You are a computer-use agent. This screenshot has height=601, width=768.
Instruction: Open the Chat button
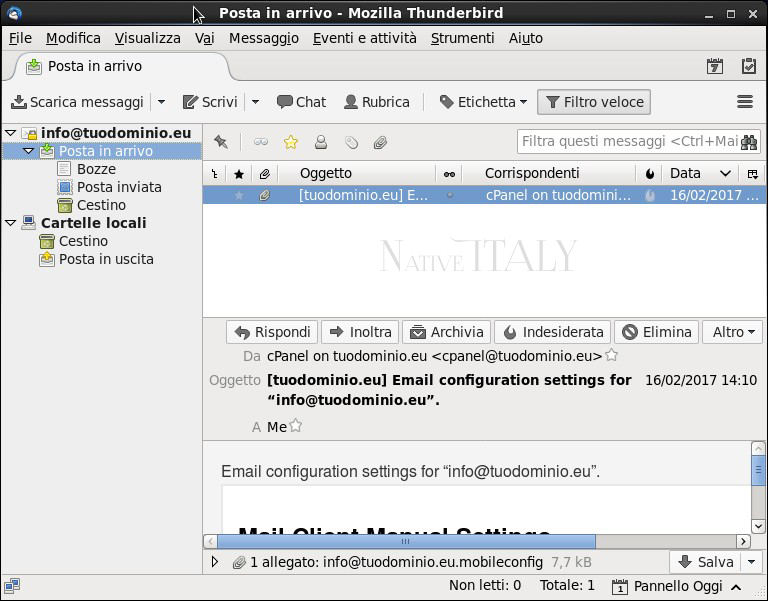click(301, 102)
